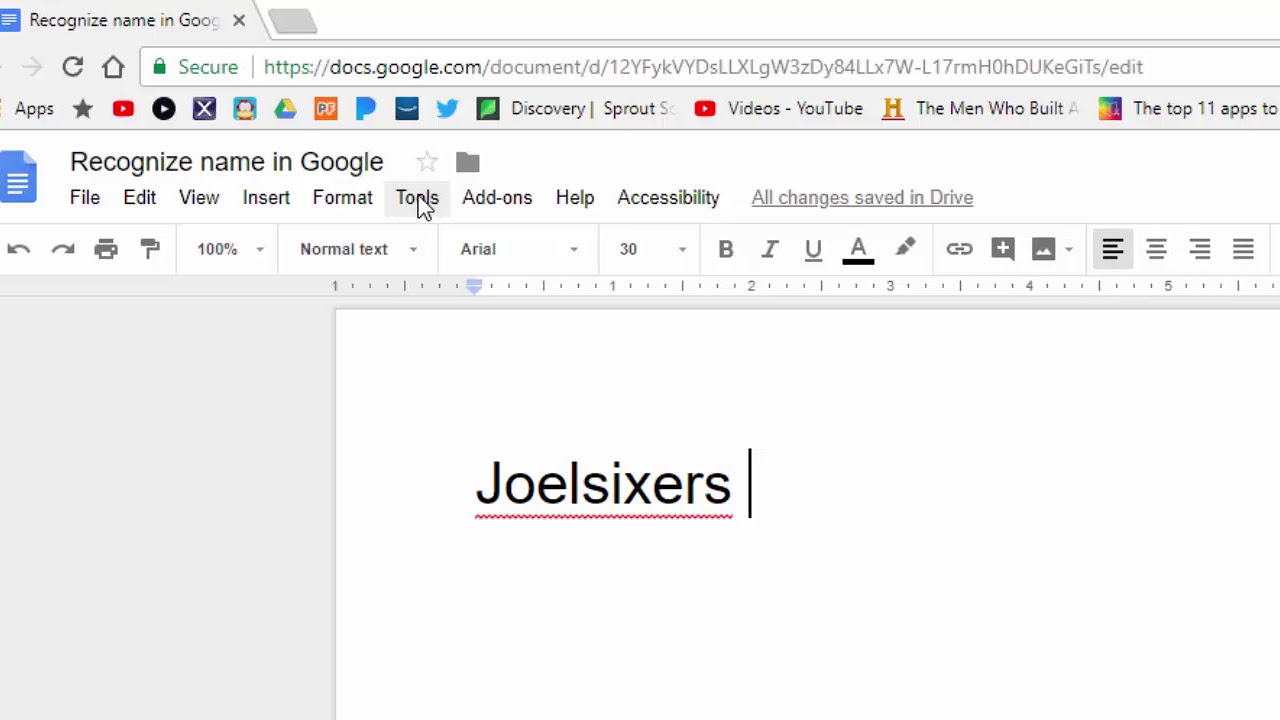Reload the page
The height and width of the screenshot is (720, 1280).
(x=72, y=67)
